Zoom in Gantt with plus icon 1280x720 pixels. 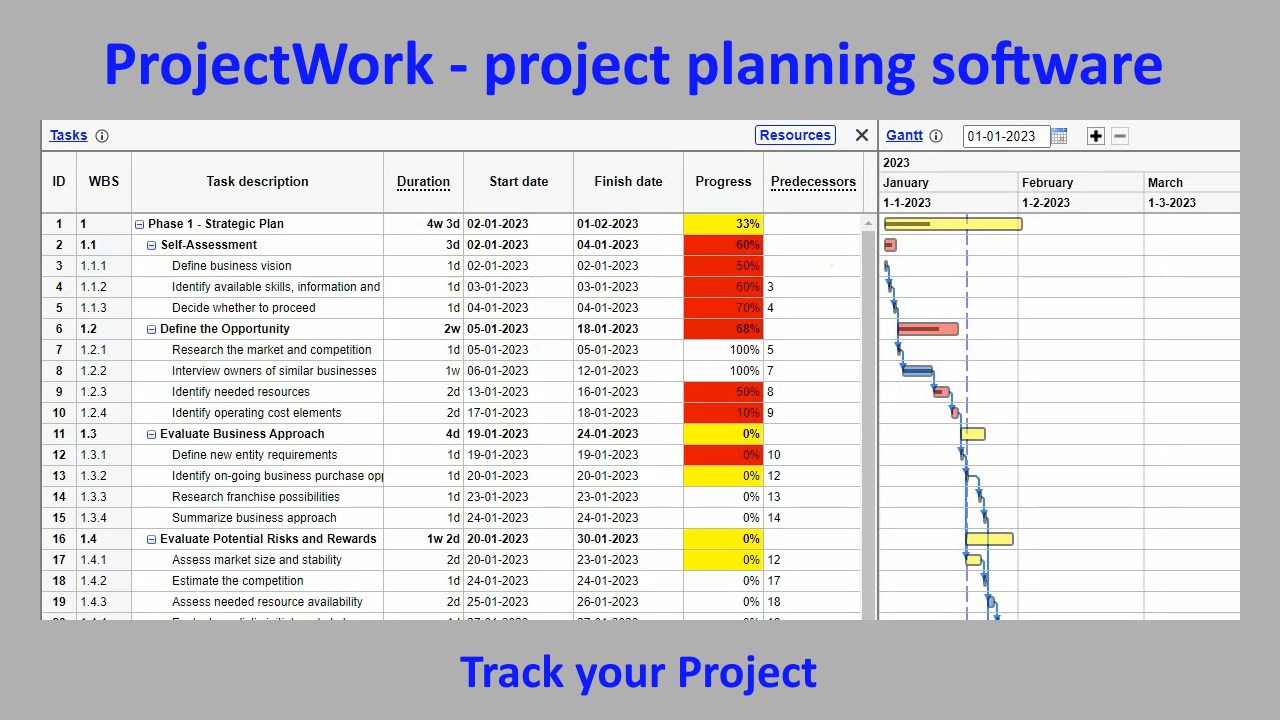click(1096, 136)
